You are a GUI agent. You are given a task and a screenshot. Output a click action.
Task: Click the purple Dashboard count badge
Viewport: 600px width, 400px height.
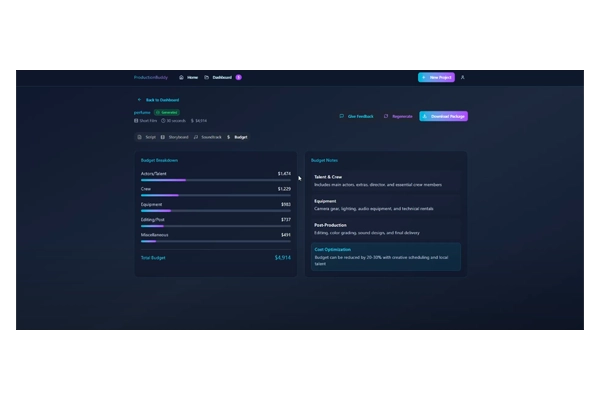tap(238, 77)
